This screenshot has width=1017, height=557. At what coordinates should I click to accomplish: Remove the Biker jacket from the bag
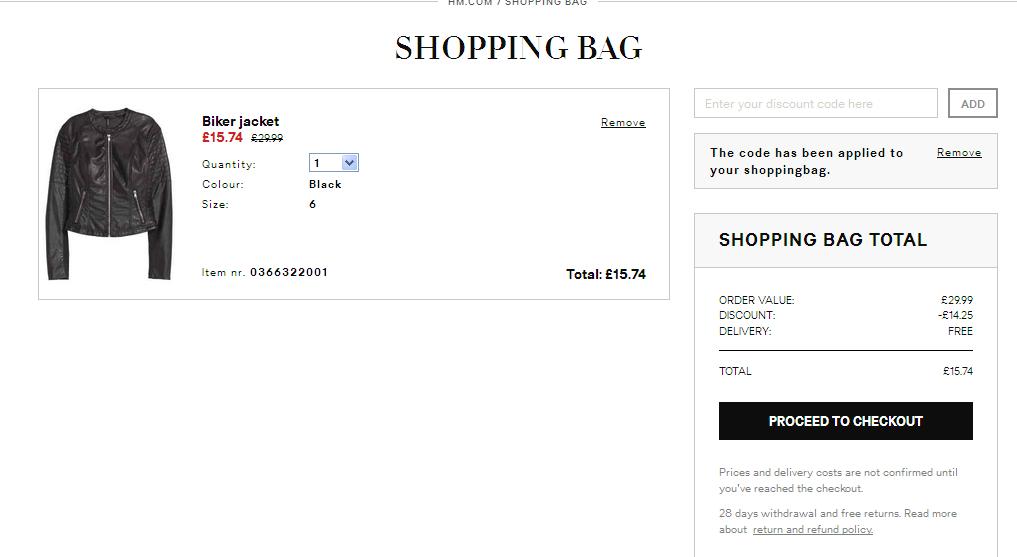[623, 122]
